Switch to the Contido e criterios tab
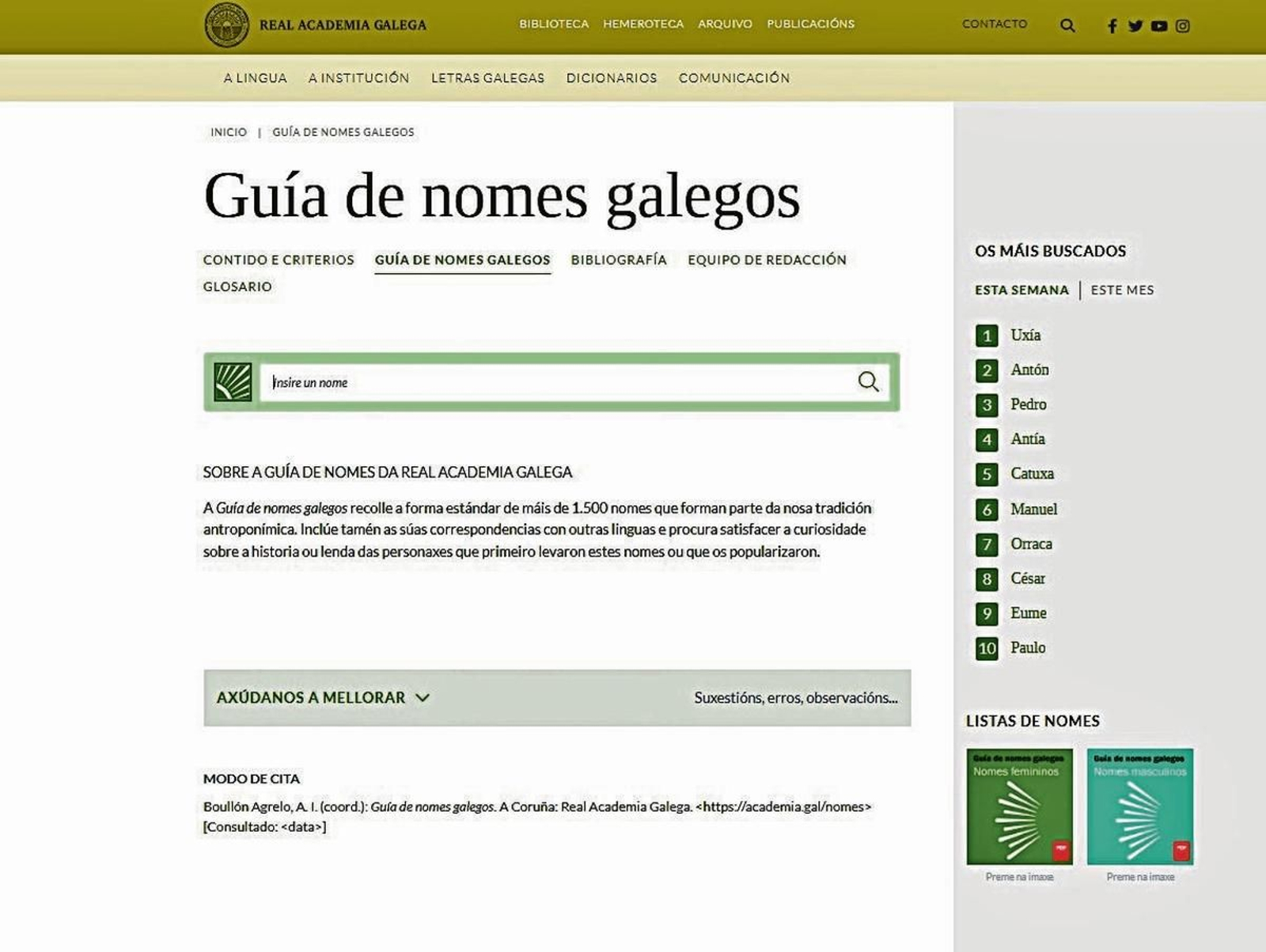The width and height of the screenshot is (1266, 952). tap(279, 260)
